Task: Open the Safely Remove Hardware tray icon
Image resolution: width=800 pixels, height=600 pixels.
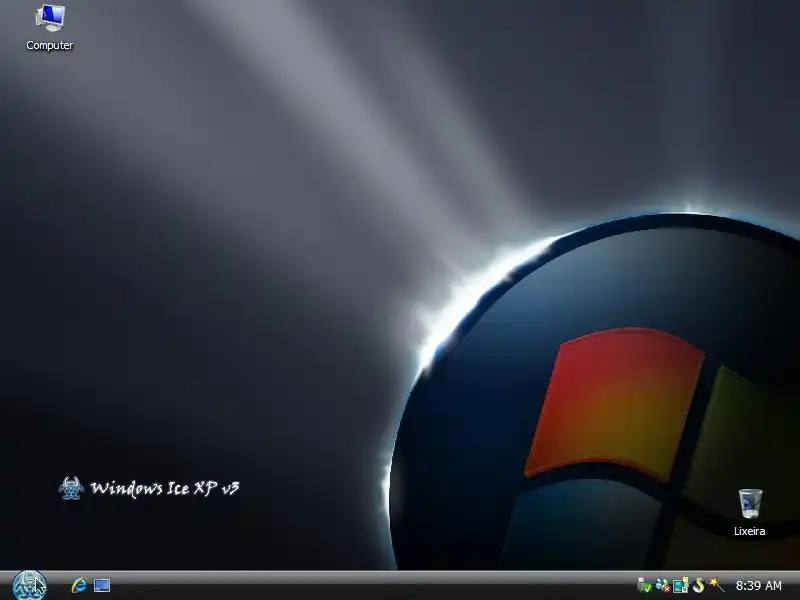Action: (x=645, y=585)
